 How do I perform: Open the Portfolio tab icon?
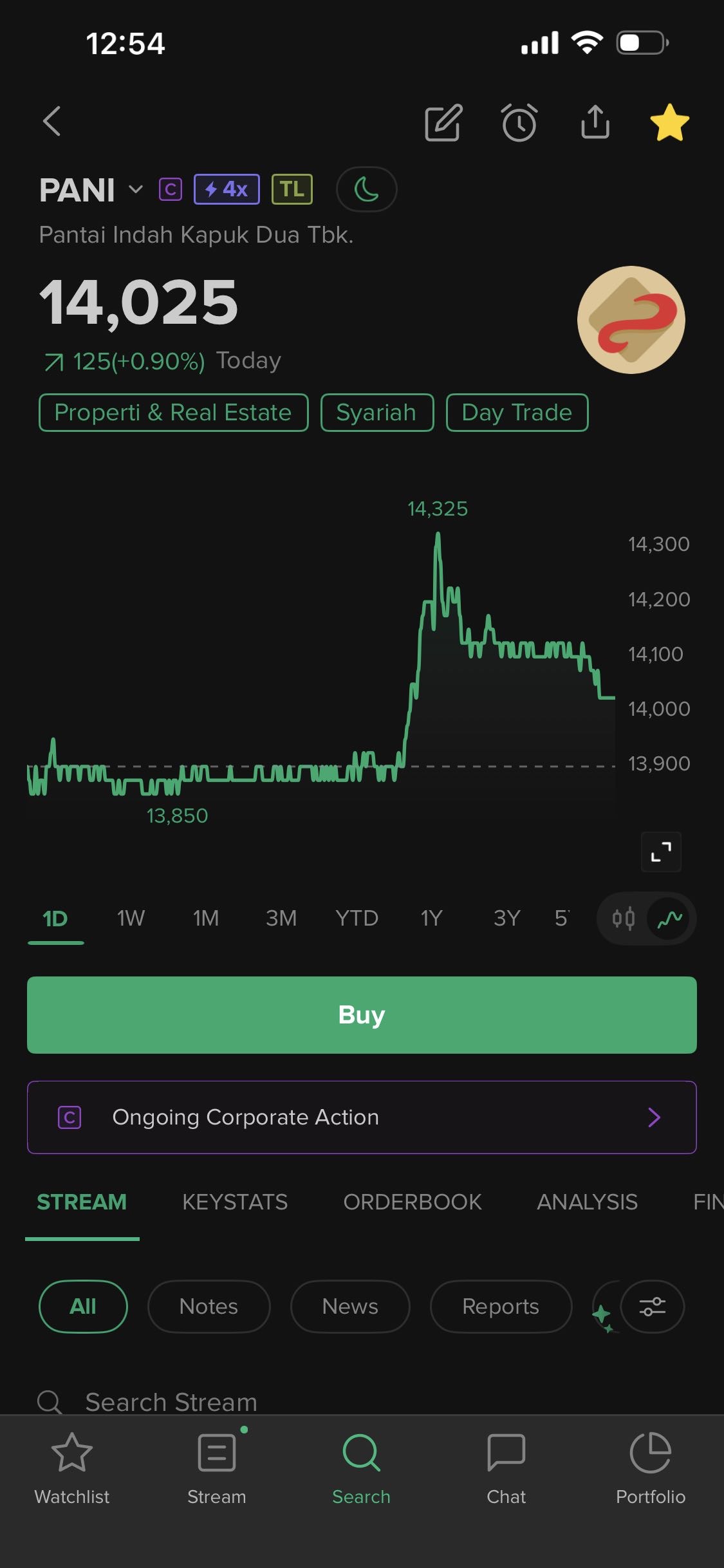pos(650,1464)
